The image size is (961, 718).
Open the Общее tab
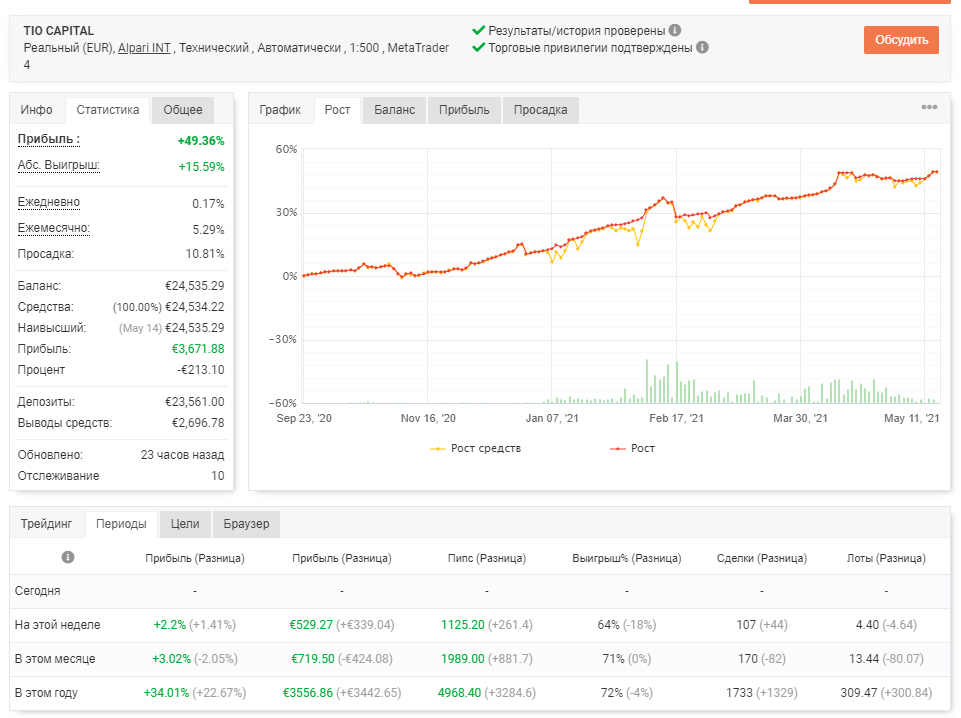(x=183, y=110)
